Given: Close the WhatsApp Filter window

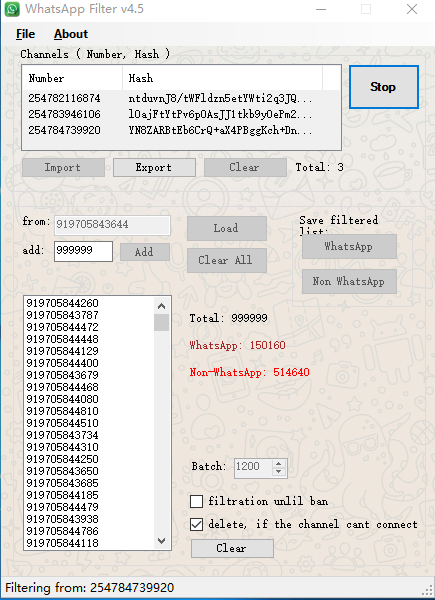Looking at the screenshot, I should pos(412,9).
